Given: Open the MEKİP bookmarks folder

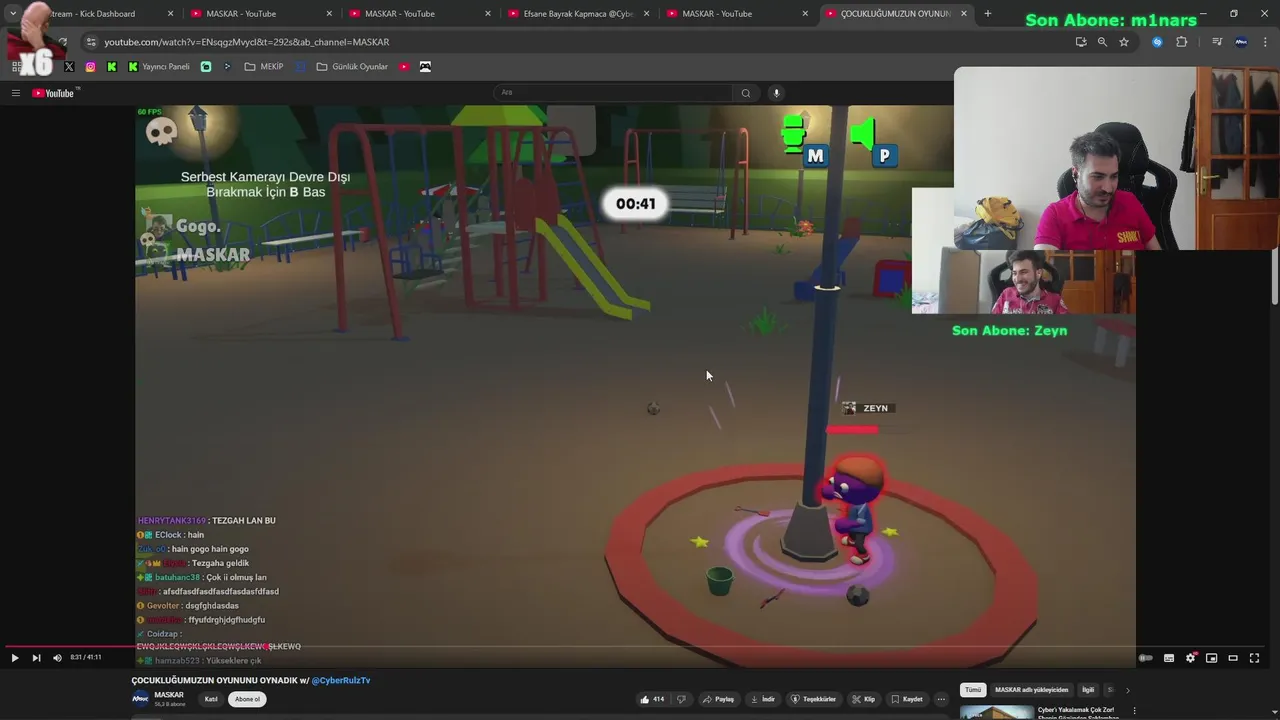Looking at the screenshot, I should (264, 67).
